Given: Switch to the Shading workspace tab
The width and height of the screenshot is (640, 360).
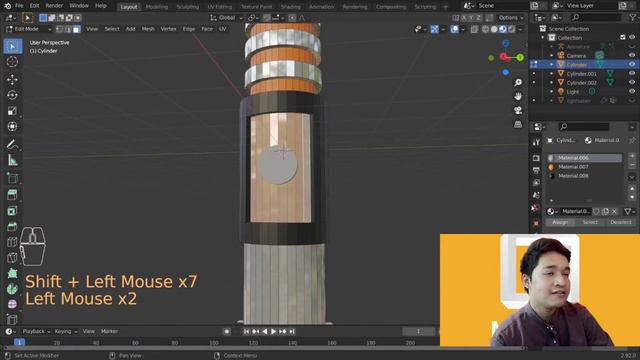Looking at the screenshot, I should click(x=290, y=7).
